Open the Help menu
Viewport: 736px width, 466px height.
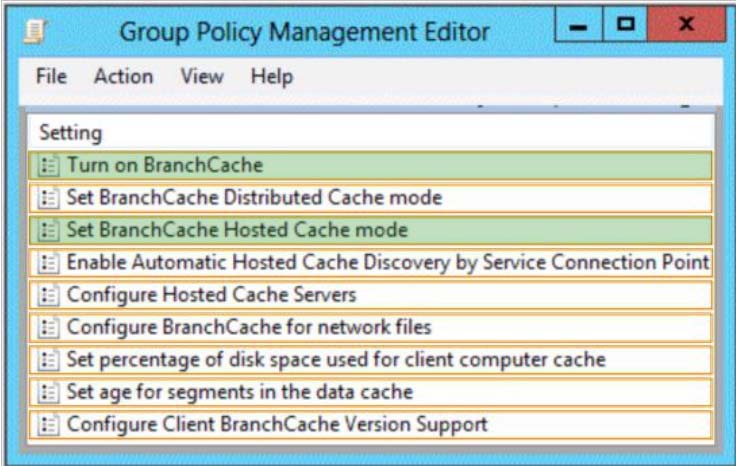272,76
